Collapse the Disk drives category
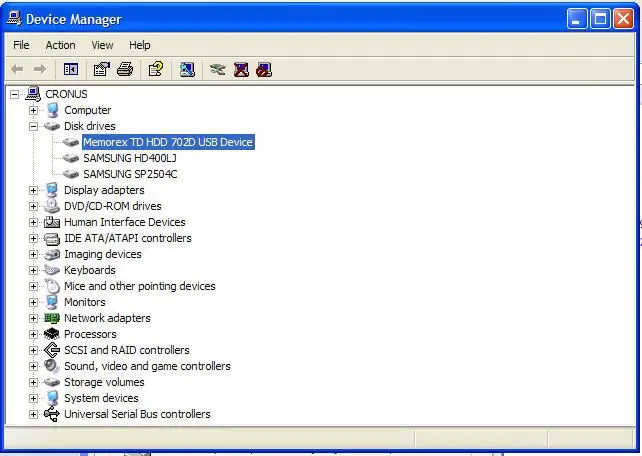The height and width of the screenshot is (456, 642). click(34, 126)
